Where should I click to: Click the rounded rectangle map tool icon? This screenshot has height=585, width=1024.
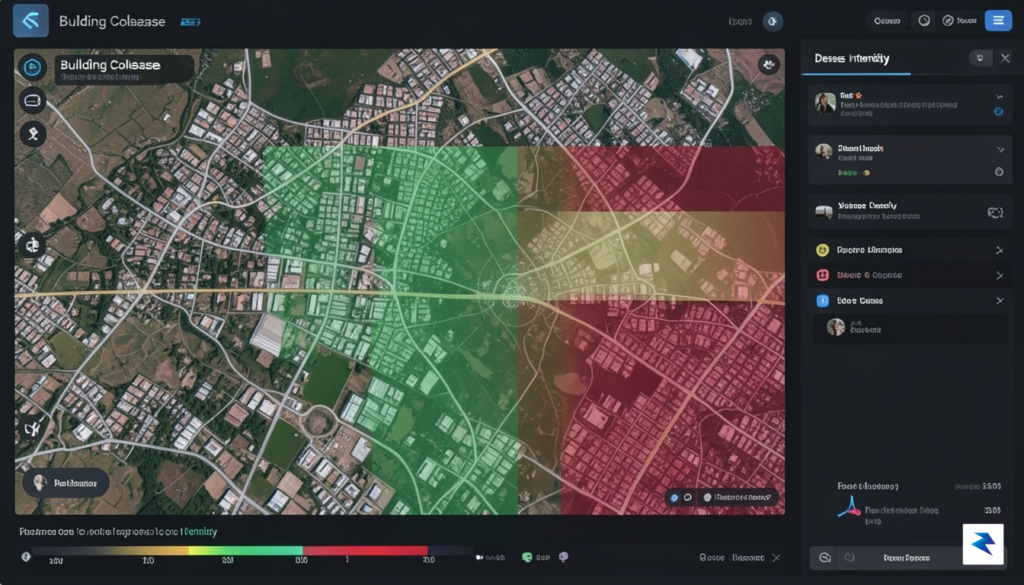click(32, 101)
